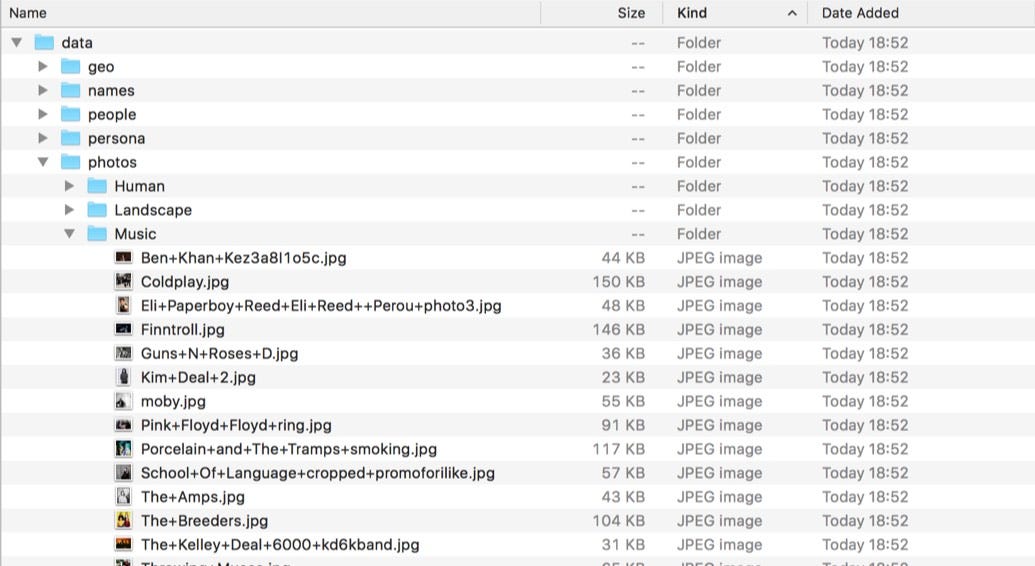Click the Guns+N+Roses+D.jpg thumbnail icon
1035x566 pixels.
pyautogui.click(x=123, y=353)
